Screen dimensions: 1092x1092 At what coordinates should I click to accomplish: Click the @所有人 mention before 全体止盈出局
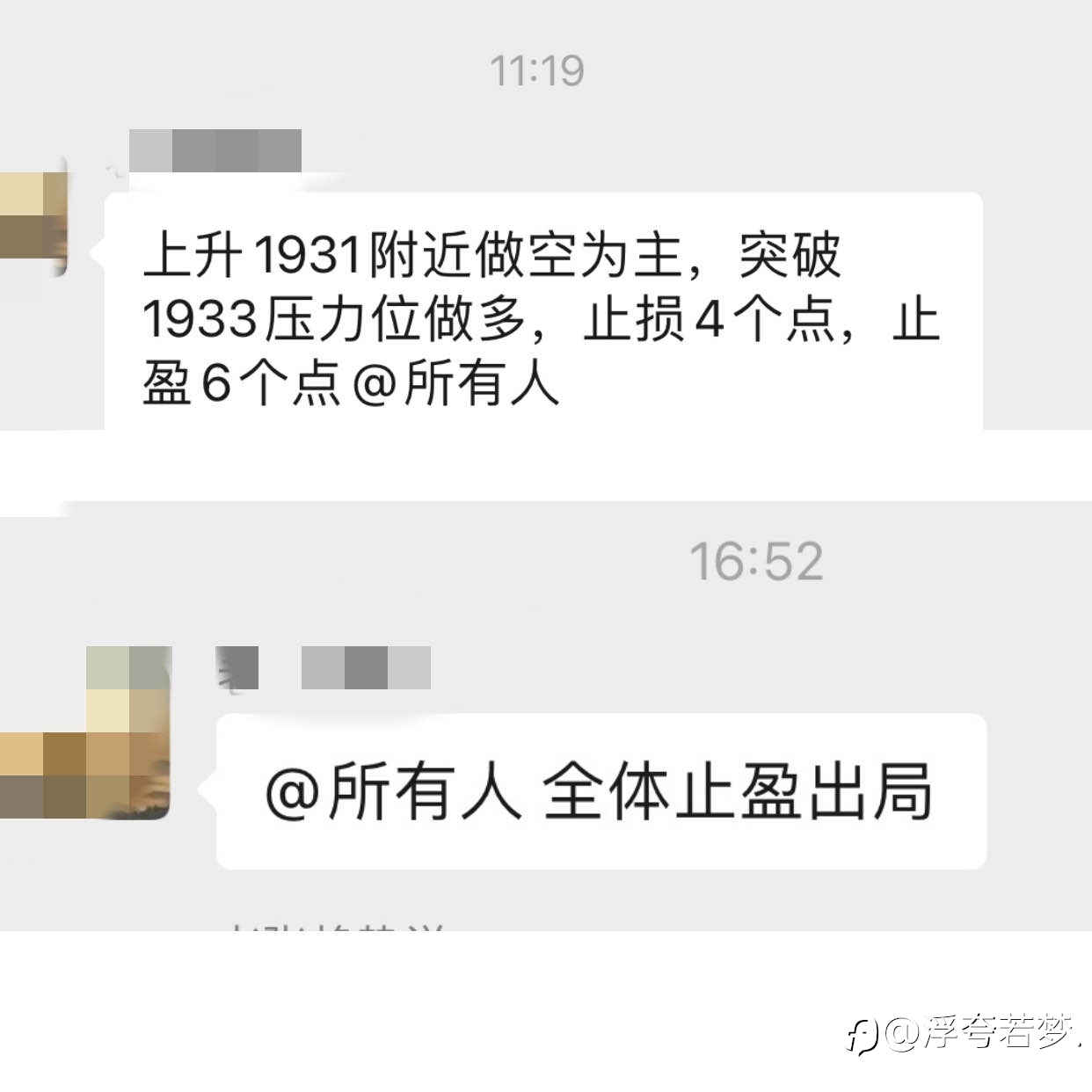(392, 793)
